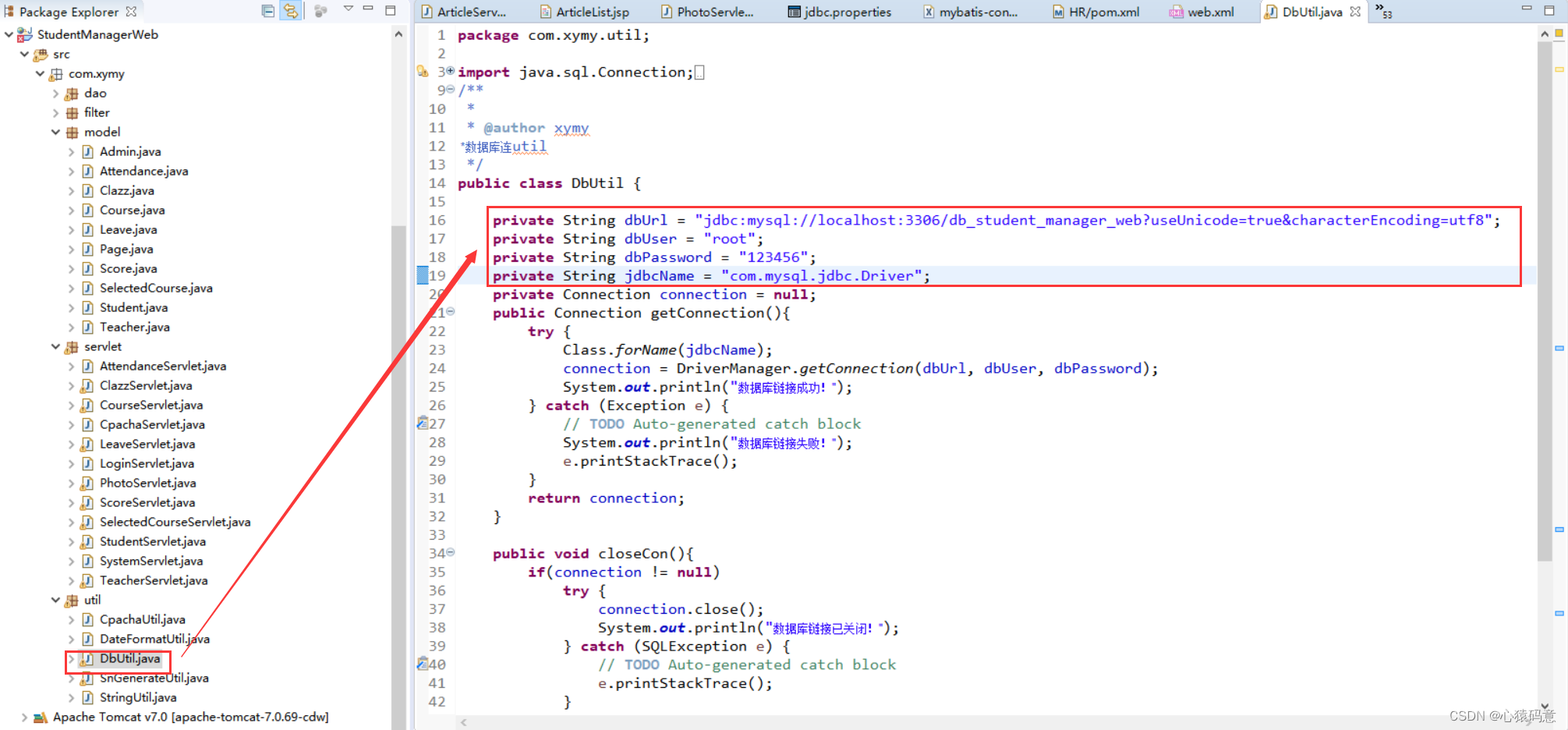Click the StudentManagerWeb project icon

coord(23,34)
